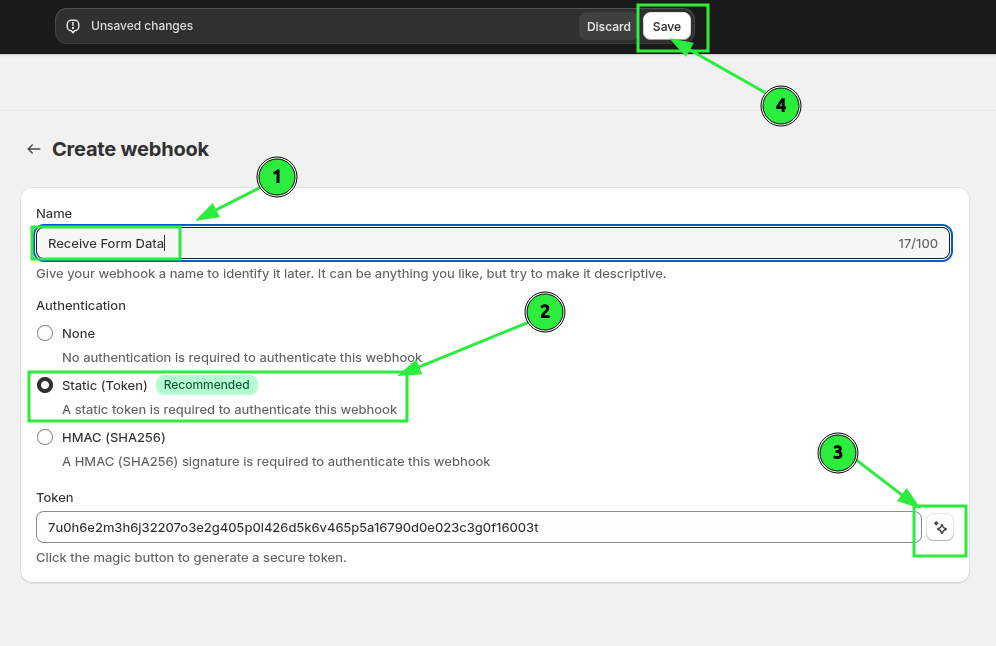This screenshot has width=996, height=646.
Task: Select the None authentication option
Action: 45,333
